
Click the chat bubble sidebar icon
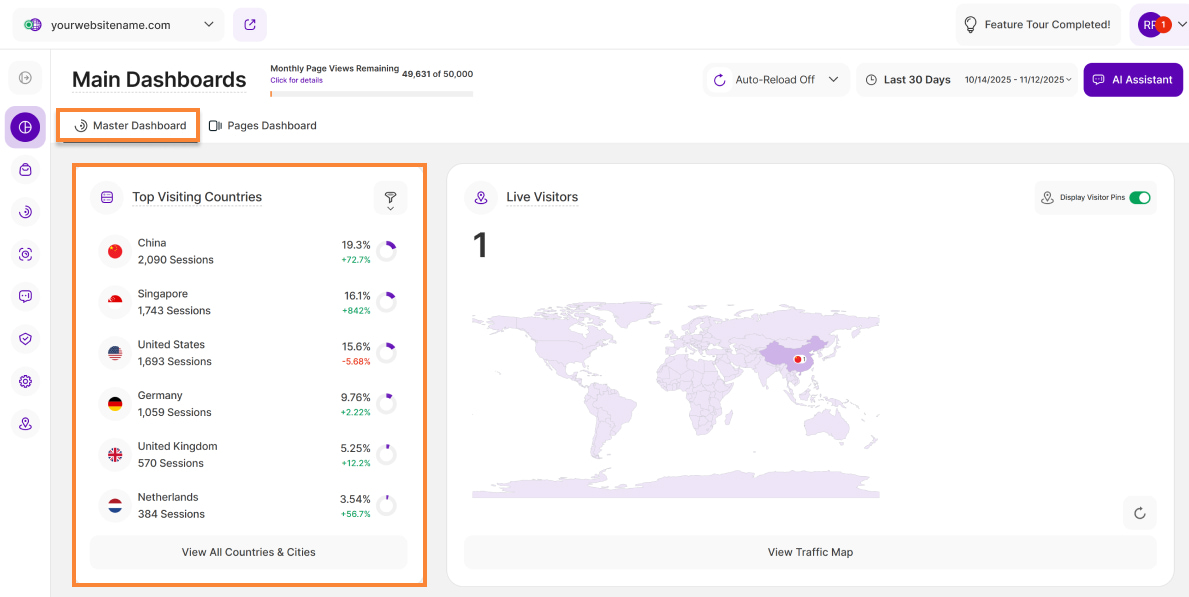point(25,296)
